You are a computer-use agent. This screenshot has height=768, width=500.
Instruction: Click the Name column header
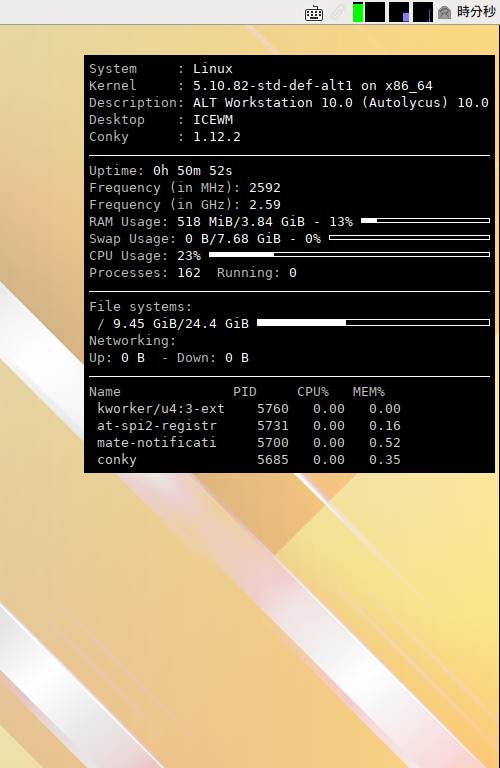tap(105, 392)
